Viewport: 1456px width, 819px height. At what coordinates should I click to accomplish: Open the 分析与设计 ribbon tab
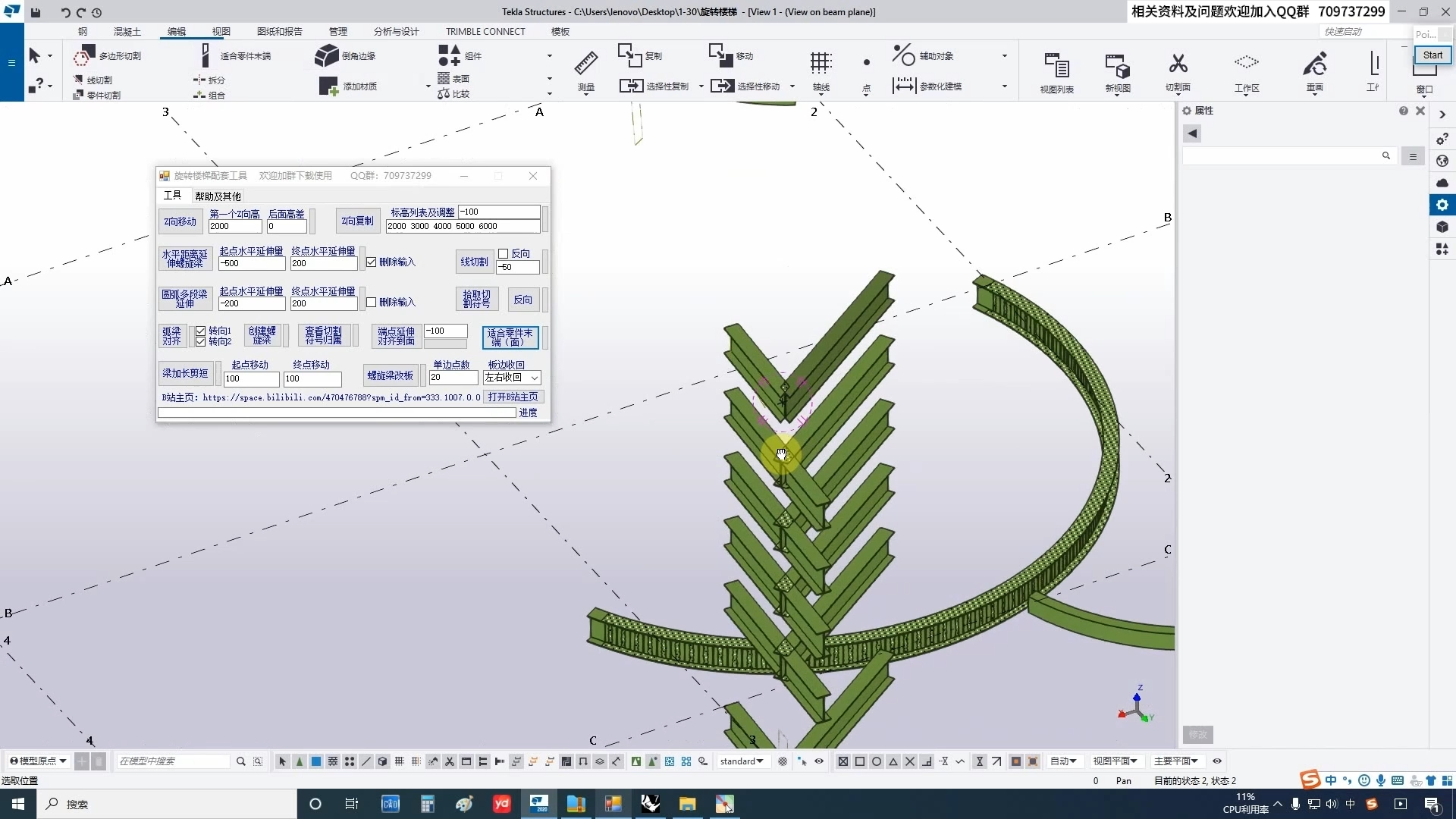(x=396, y=31)
